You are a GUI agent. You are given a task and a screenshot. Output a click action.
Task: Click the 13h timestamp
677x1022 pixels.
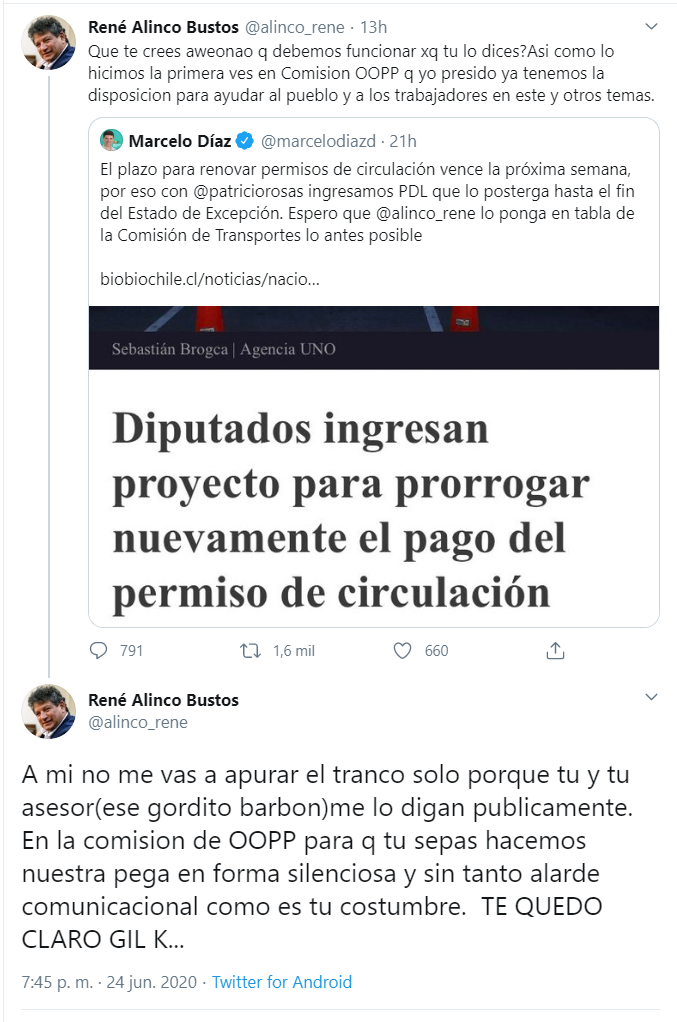[x=373, y=27]
